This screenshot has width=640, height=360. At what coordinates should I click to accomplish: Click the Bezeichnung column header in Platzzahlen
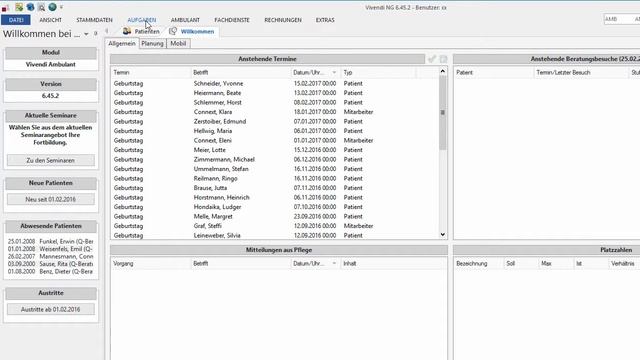coord(478,264)
